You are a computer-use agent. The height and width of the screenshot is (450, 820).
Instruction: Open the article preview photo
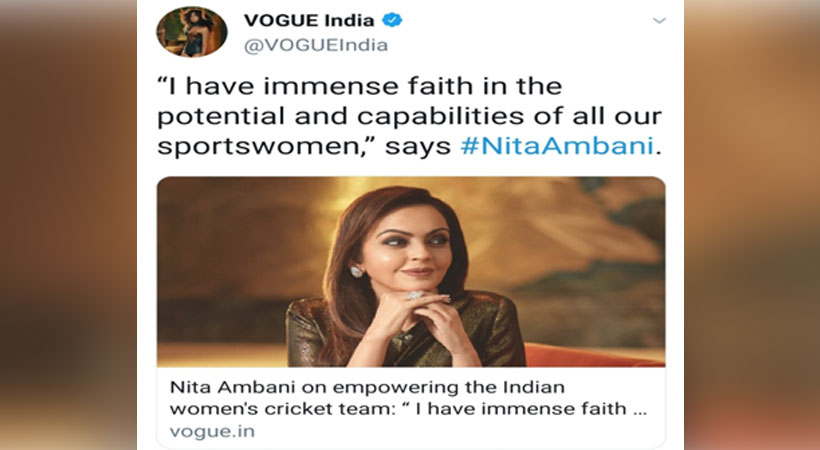pos(411,272)
